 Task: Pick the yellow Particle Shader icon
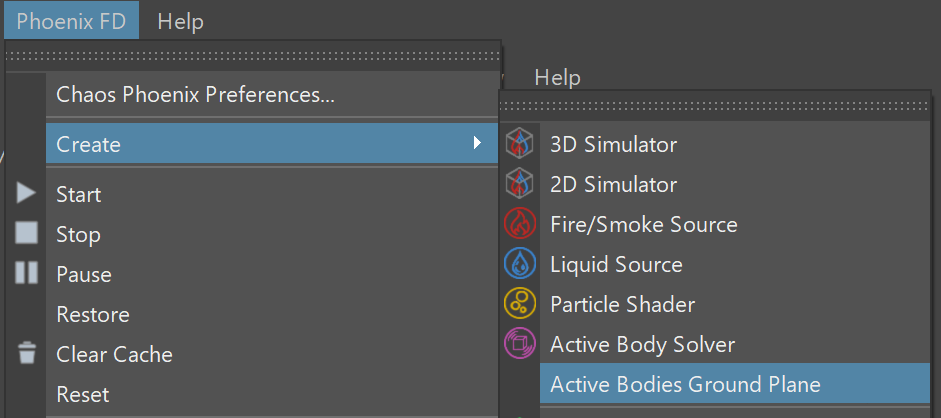pos(519,304)
